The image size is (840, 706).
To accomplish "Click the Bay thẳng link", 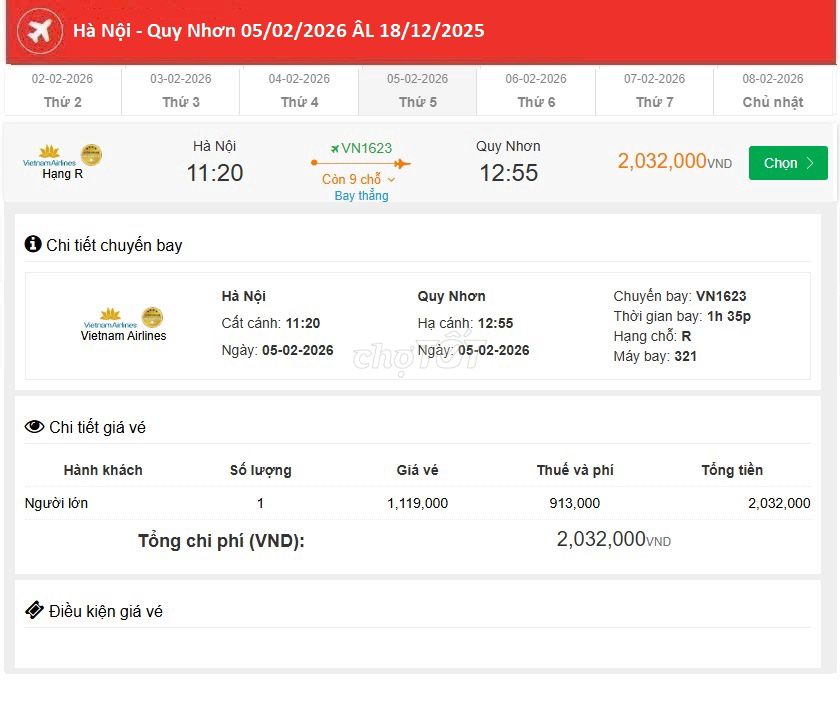I will click(361, 196).
